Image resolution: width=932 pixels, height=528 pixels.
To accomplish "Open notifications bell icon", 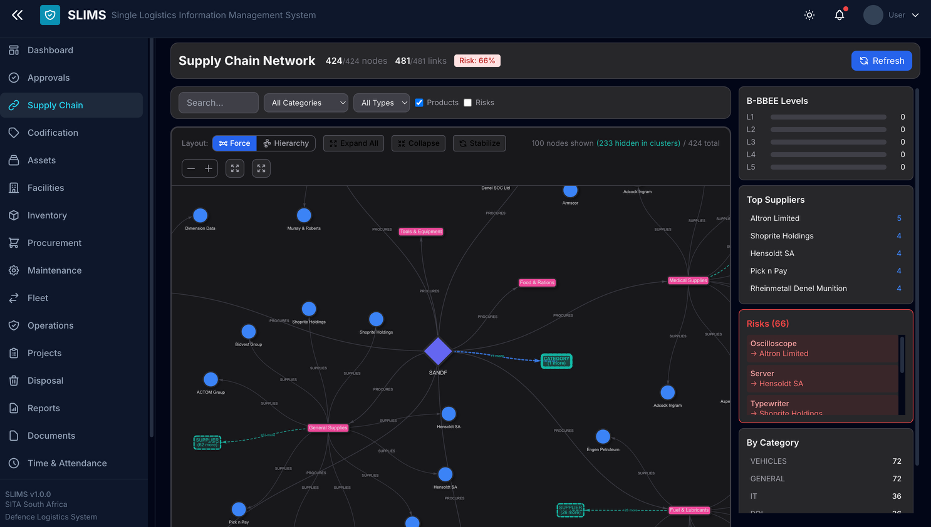I will [839, 15].
